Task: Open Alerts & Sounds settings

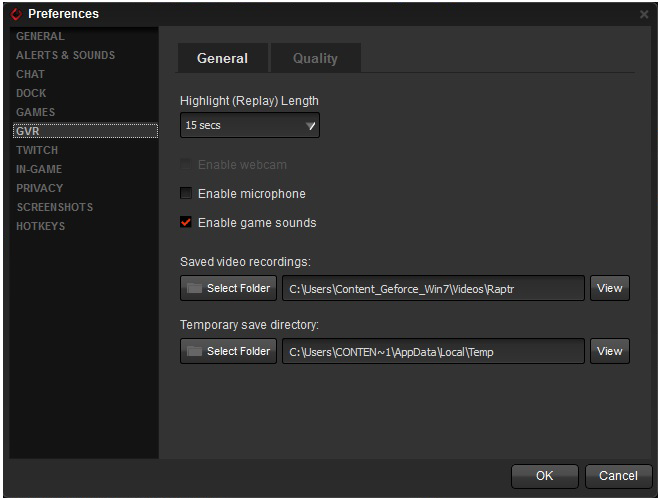Action: click(65, 55)
